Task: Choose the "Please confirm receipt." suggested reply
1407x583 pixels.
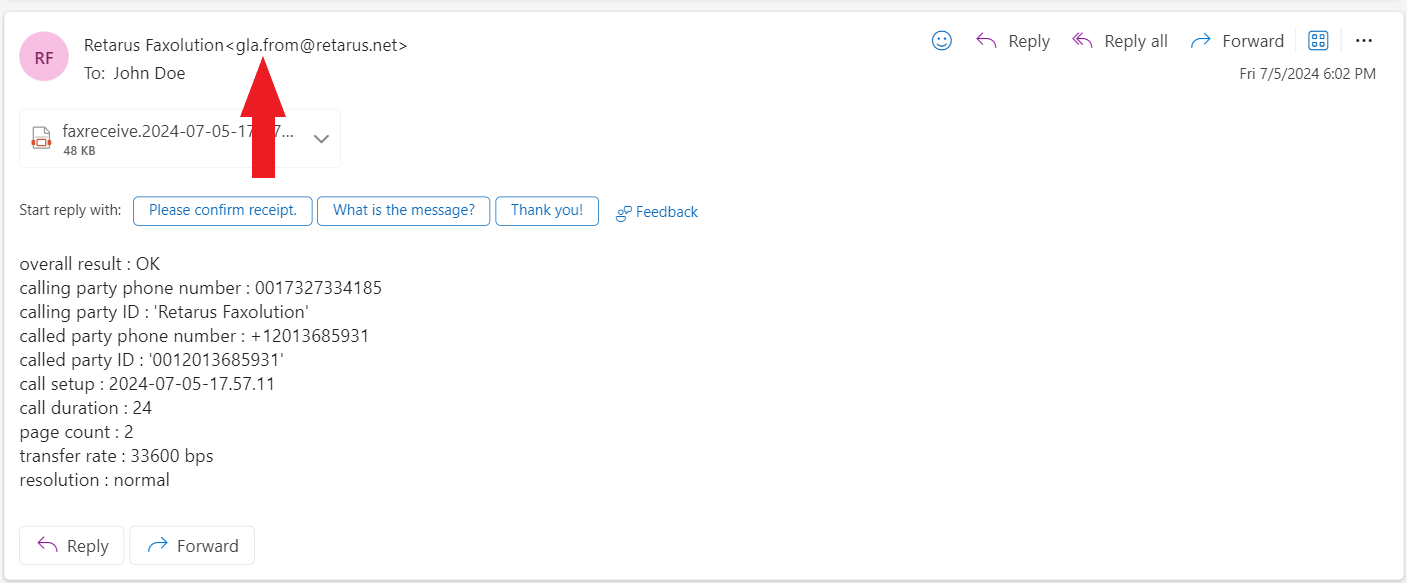Action: [223, 211]
